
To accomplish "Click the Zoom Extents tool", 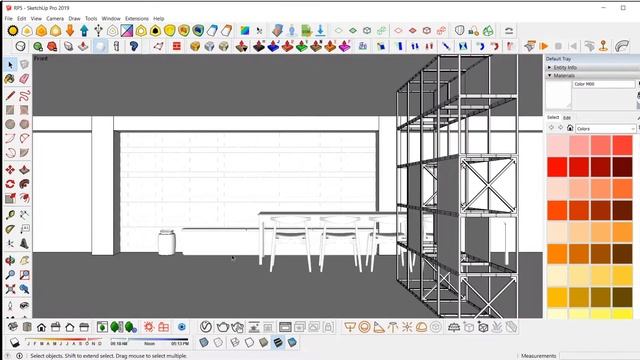I will point(10,289).
